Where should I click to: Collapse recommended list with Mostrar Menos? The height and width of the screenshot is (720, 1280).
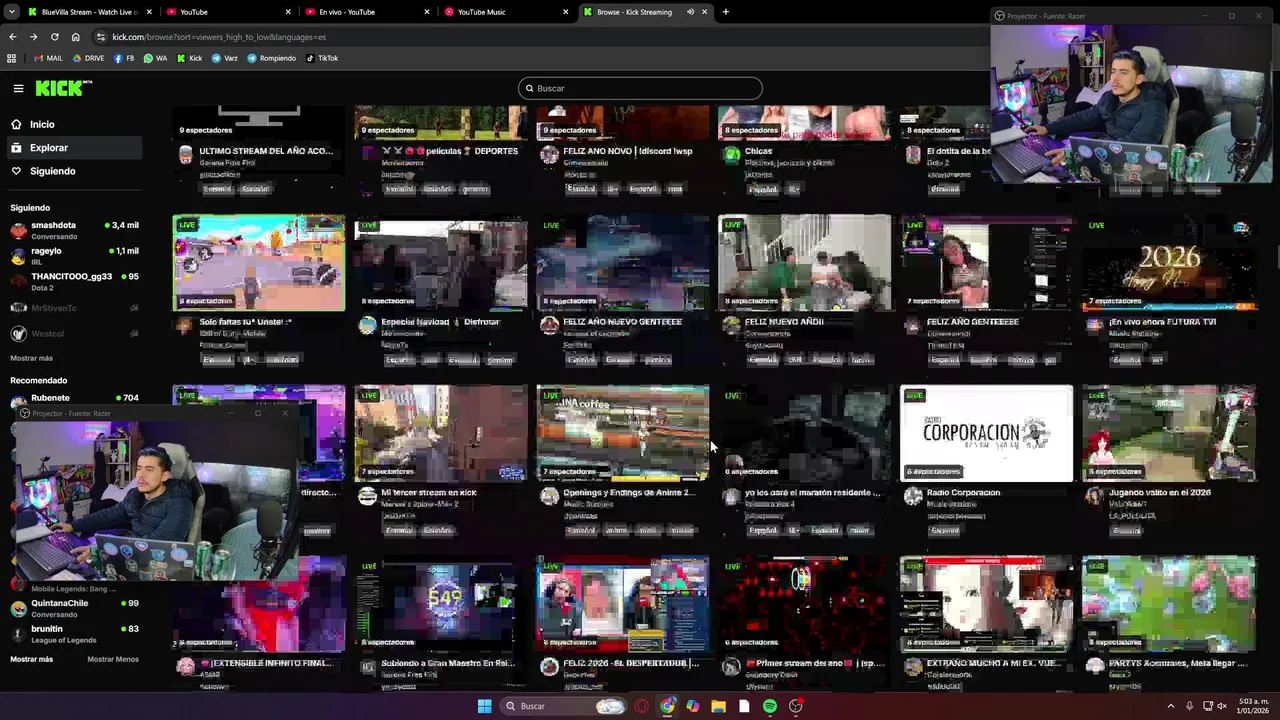[x=113, y=659]
